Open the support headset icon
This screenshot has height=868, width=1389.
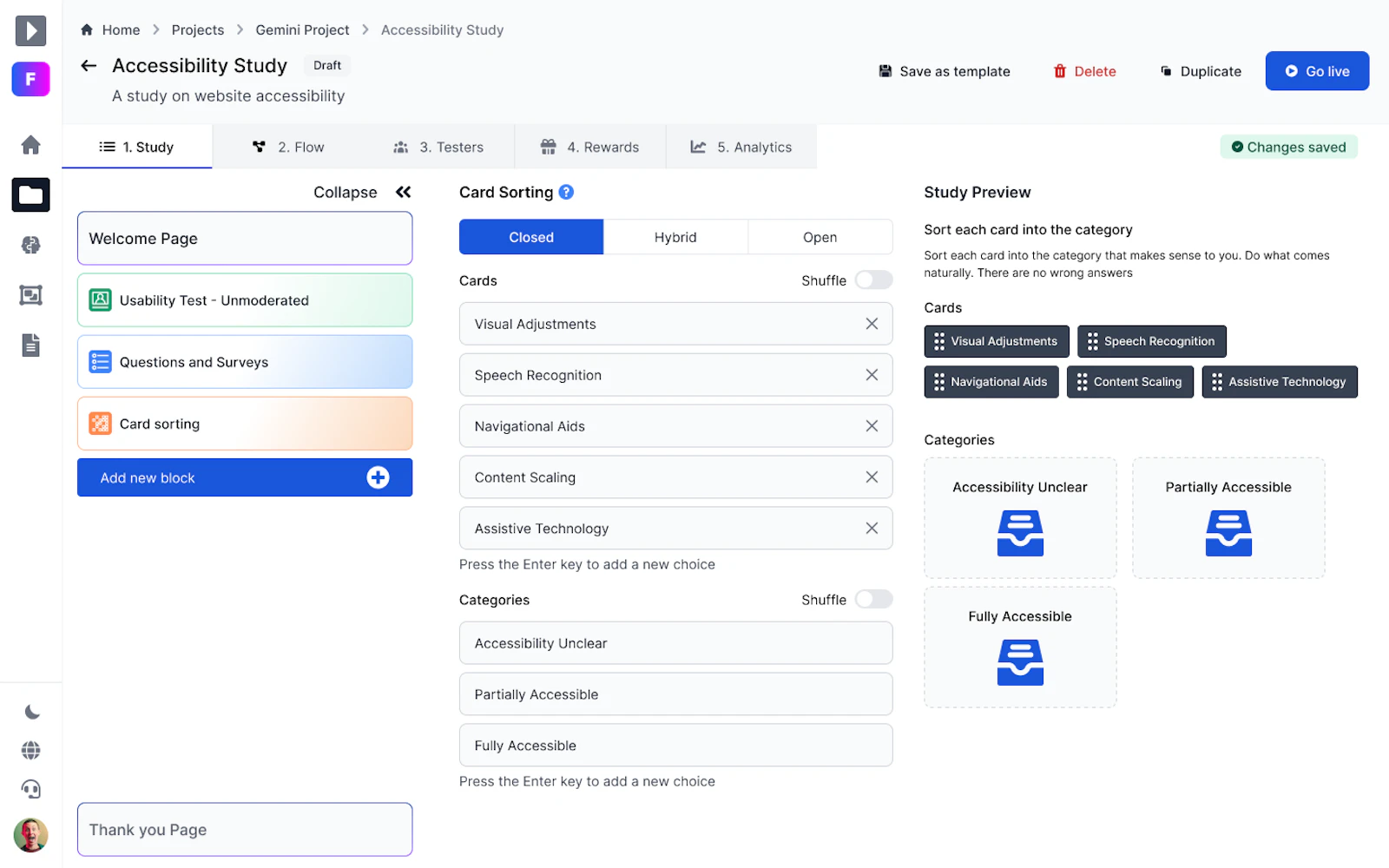point(30,789)
